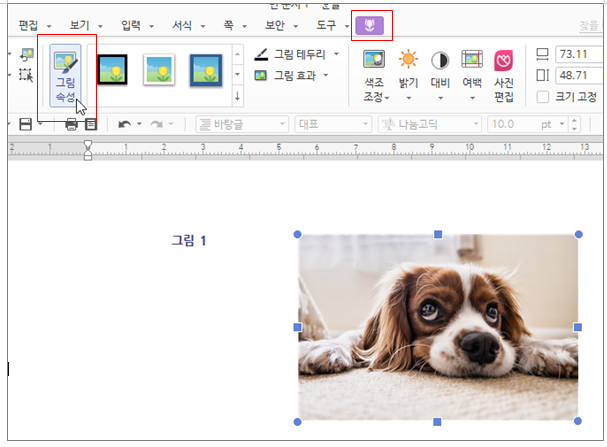Click the redo arrow icon
607x447 pixels.
click(156, 124)
